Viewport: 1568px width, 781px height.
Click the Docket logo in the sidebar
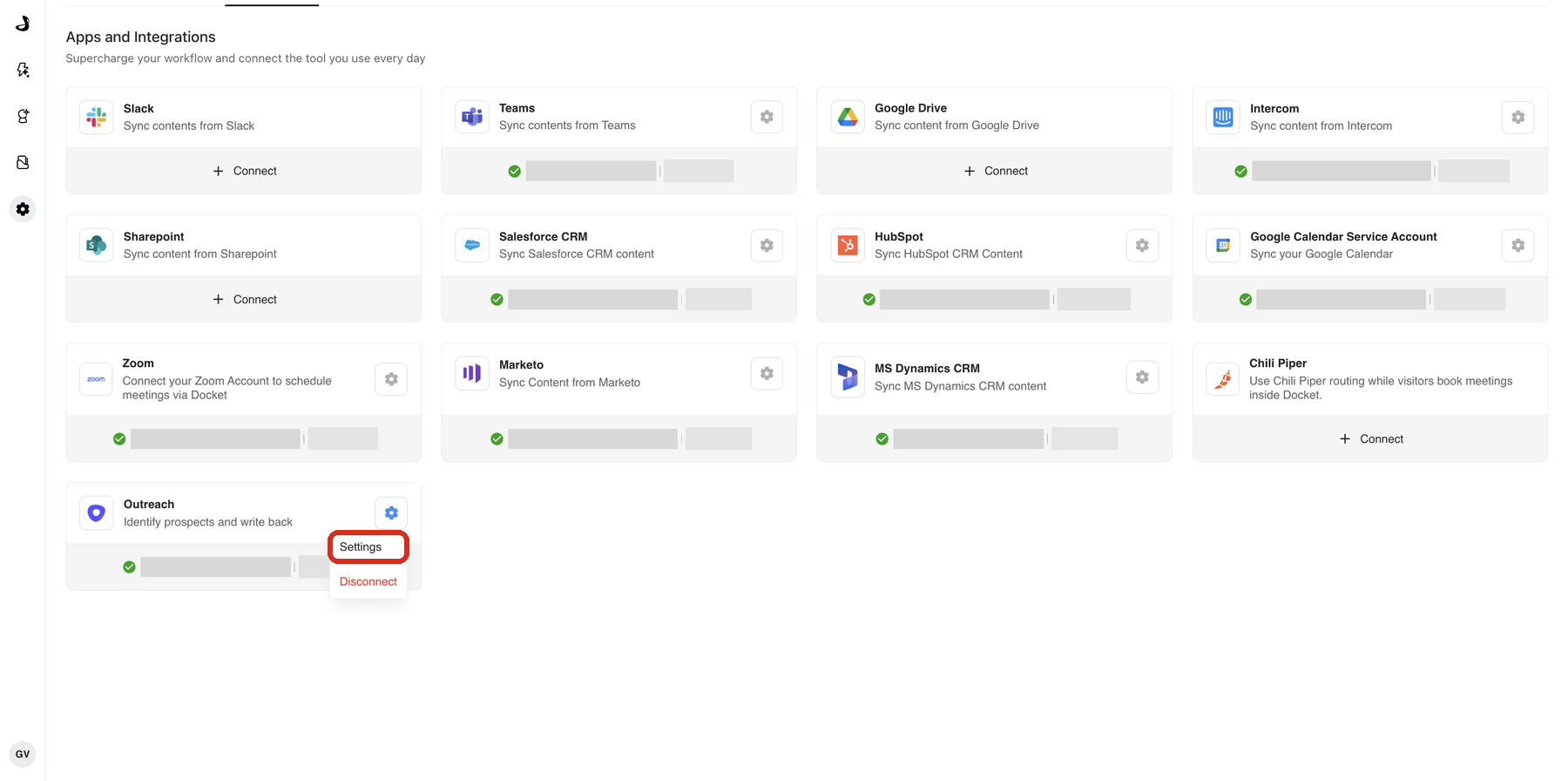(23, 24)
